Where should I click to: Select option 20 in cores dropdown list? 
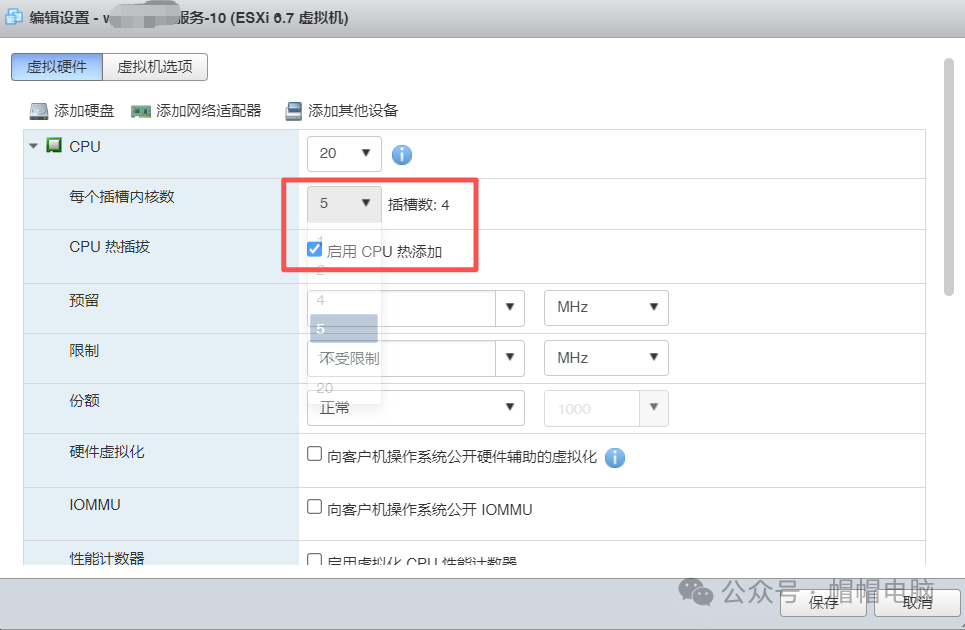click(x=344, y=388)
